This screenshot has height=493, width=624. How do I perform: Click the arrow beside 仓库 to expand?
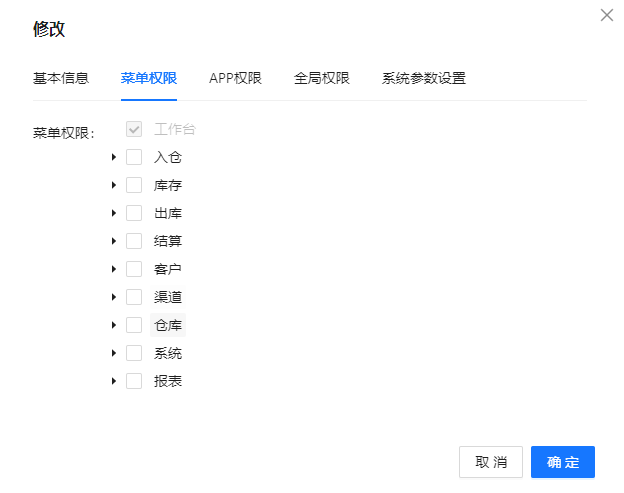pos(114,325)
